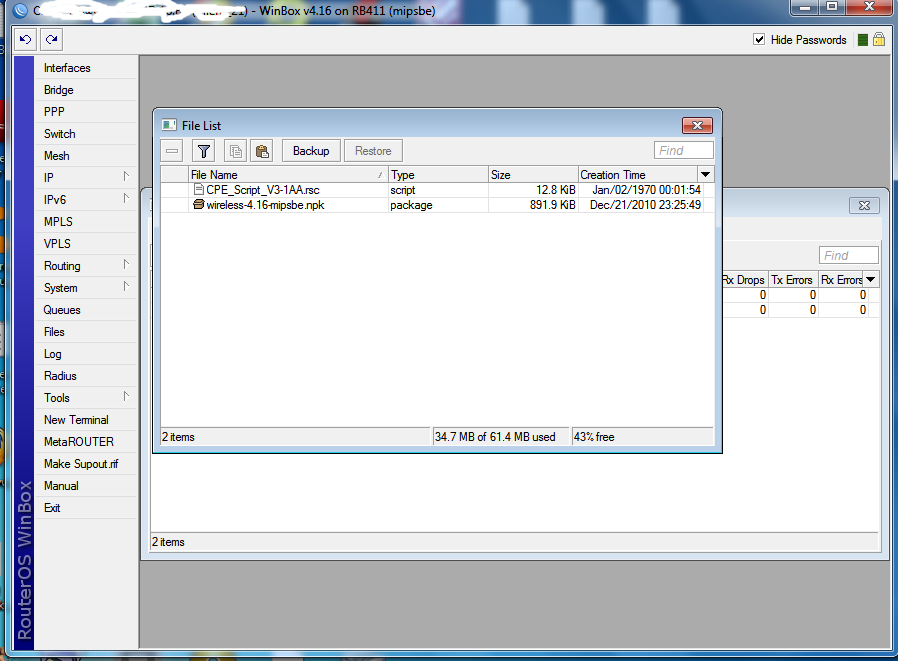
Task: Expand the Routing submenu arrow
Action: [126, 264]
